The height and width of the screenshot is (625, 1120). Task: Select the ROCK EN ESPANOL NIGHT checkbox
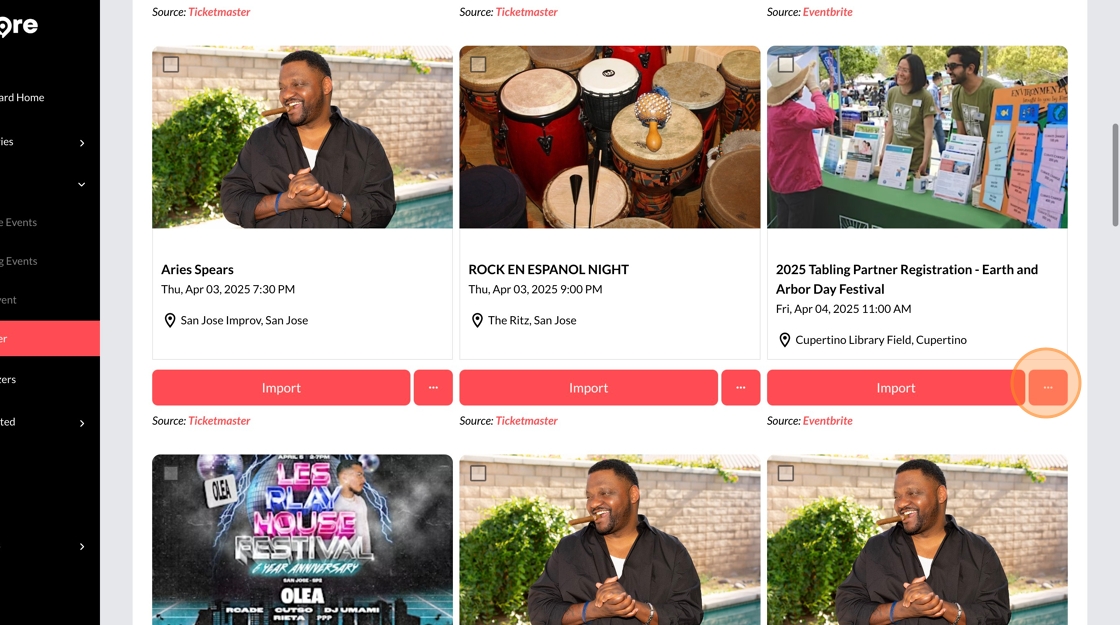[x=478, y=64]
